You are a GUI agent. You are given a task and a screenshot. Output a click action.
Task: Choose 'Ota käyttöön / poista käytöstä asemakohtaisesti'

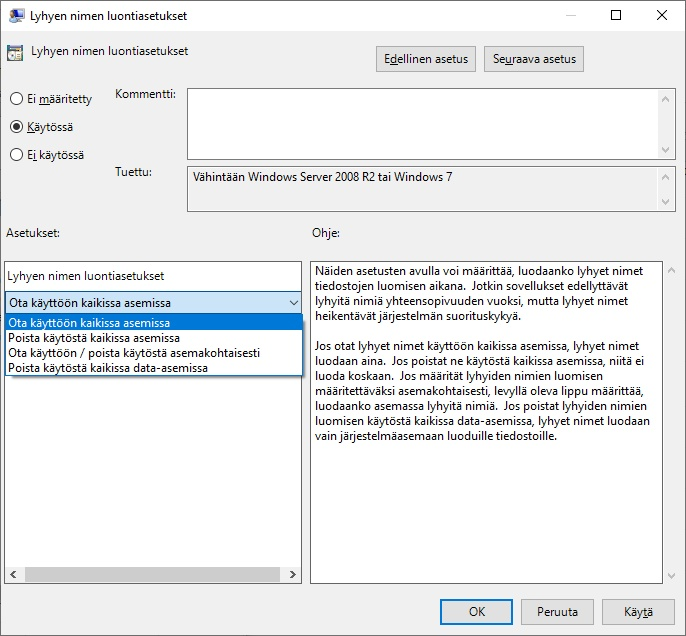coord(154,353)
